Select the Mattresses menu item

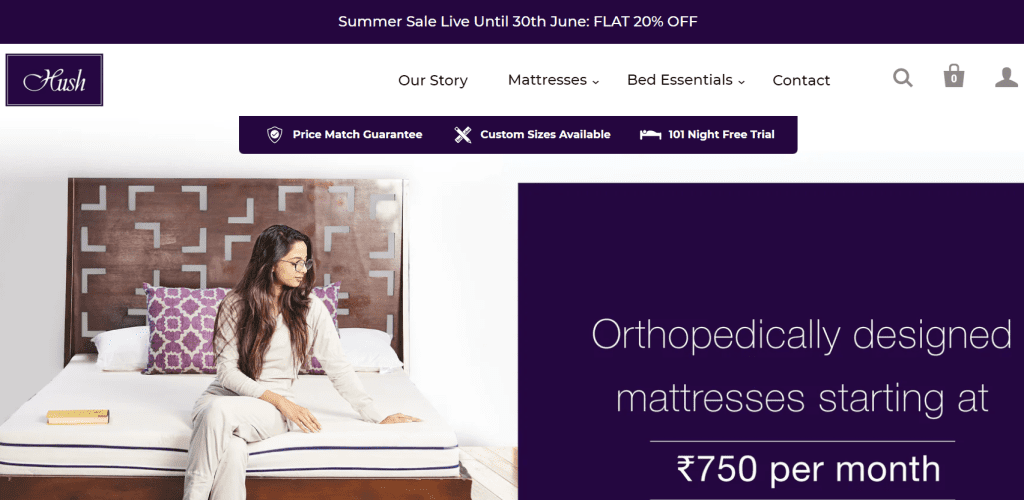(x=547, y=80)
